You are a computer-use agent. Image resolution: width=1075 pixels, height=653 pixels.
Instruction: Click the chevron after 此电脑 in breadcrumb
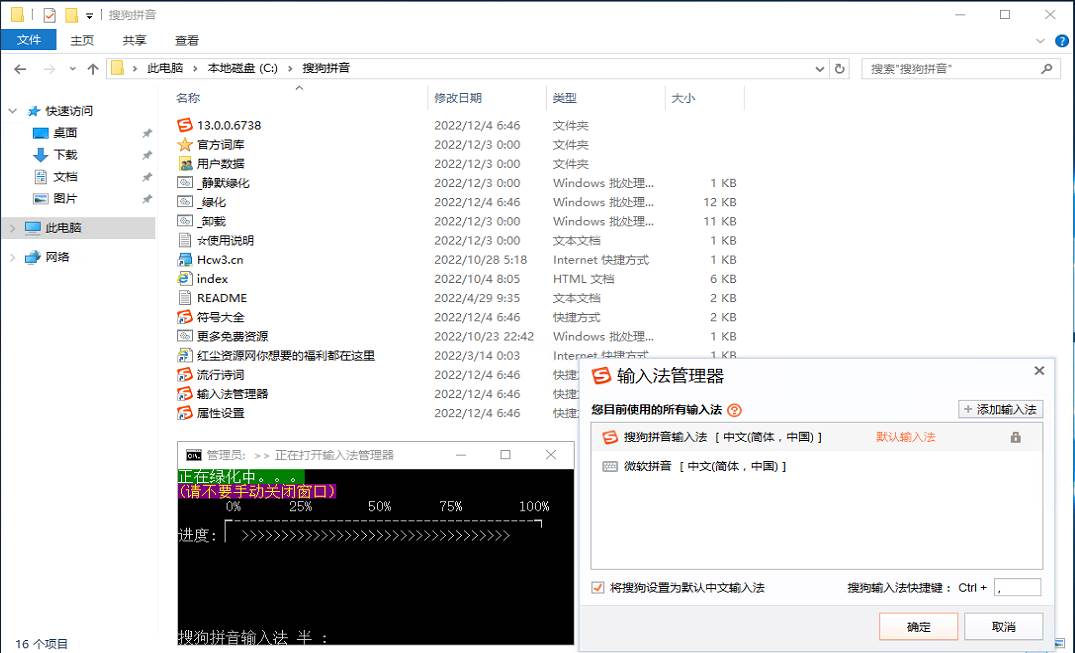(x=195, y=68)
